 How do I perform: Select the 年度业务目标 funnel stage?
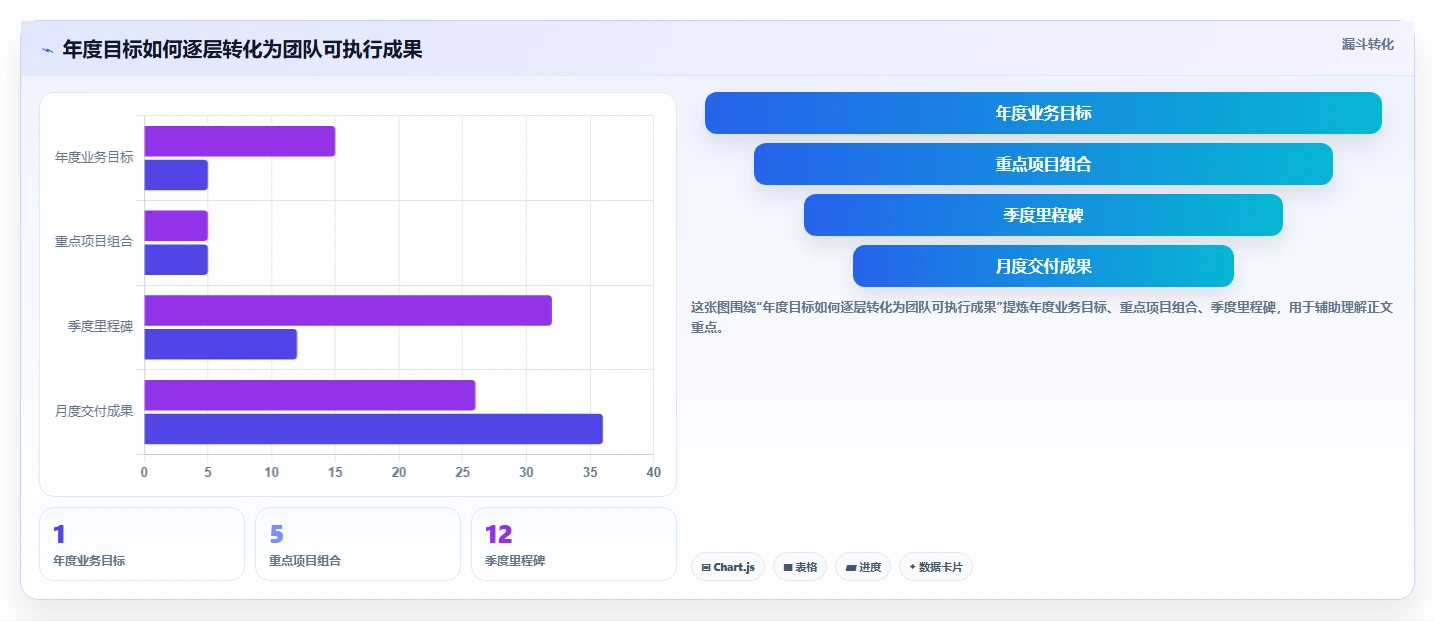1043,113
